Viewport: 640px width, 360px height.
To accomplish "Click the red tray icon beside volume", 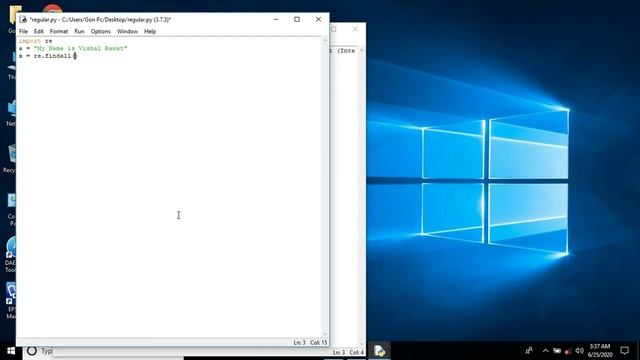I will (568, 351).
